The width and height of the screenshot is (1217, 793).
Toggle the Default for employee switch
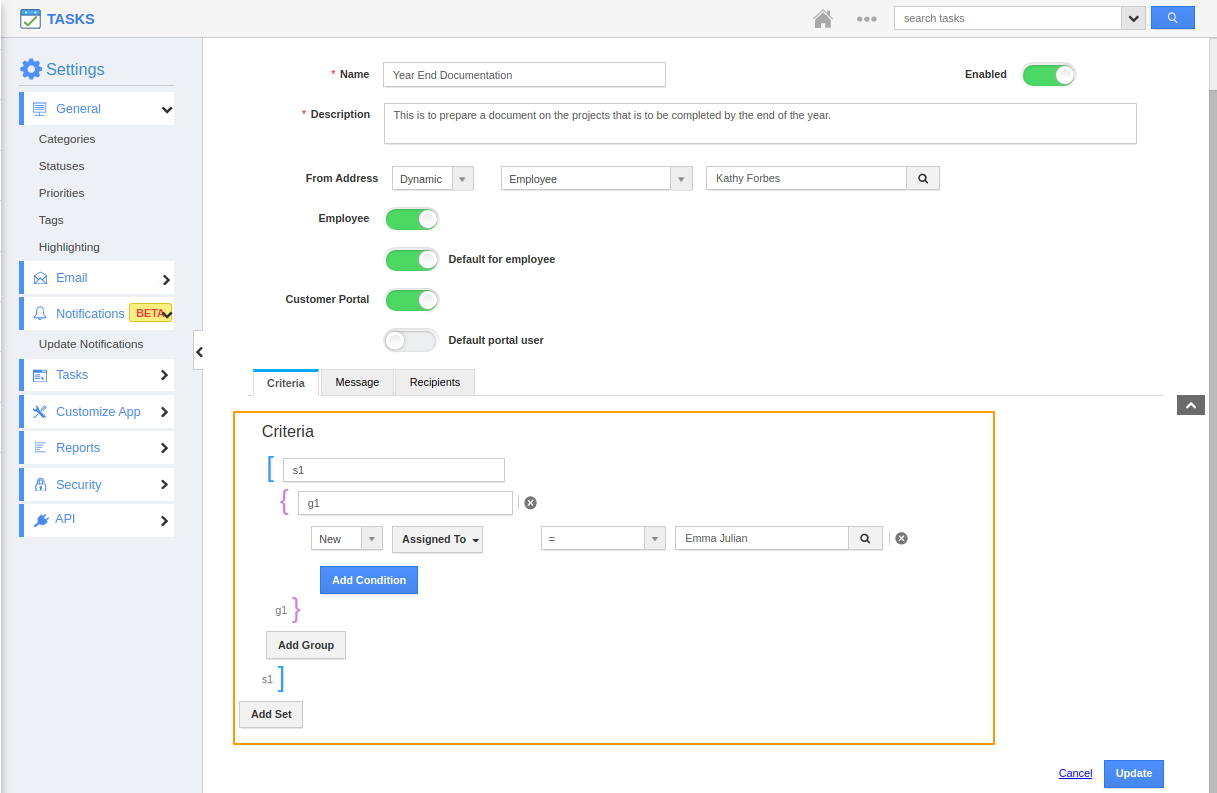412,260
